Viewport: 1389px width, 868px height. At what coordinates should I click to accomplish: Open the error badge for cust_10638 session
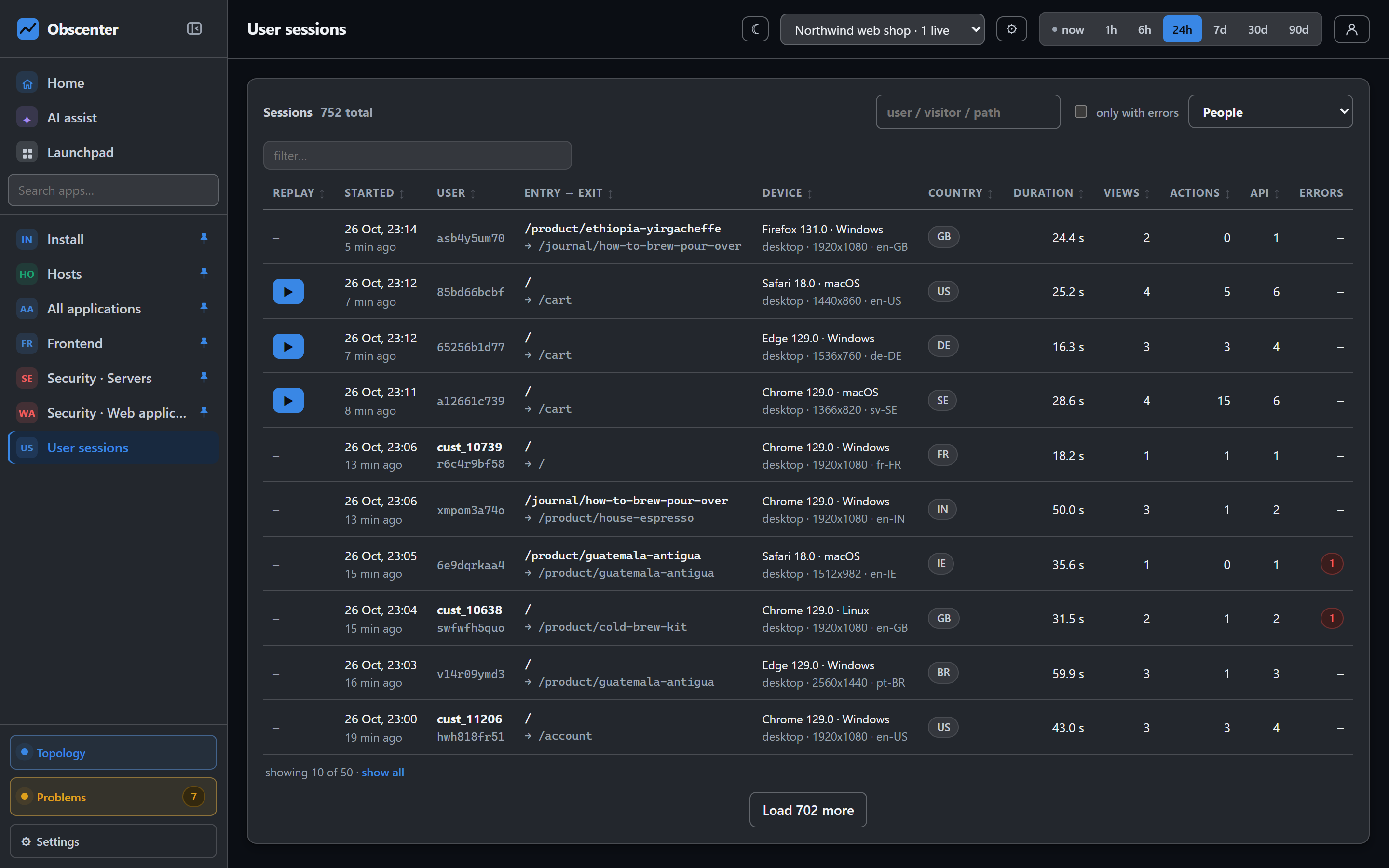tap(1332, 618)
